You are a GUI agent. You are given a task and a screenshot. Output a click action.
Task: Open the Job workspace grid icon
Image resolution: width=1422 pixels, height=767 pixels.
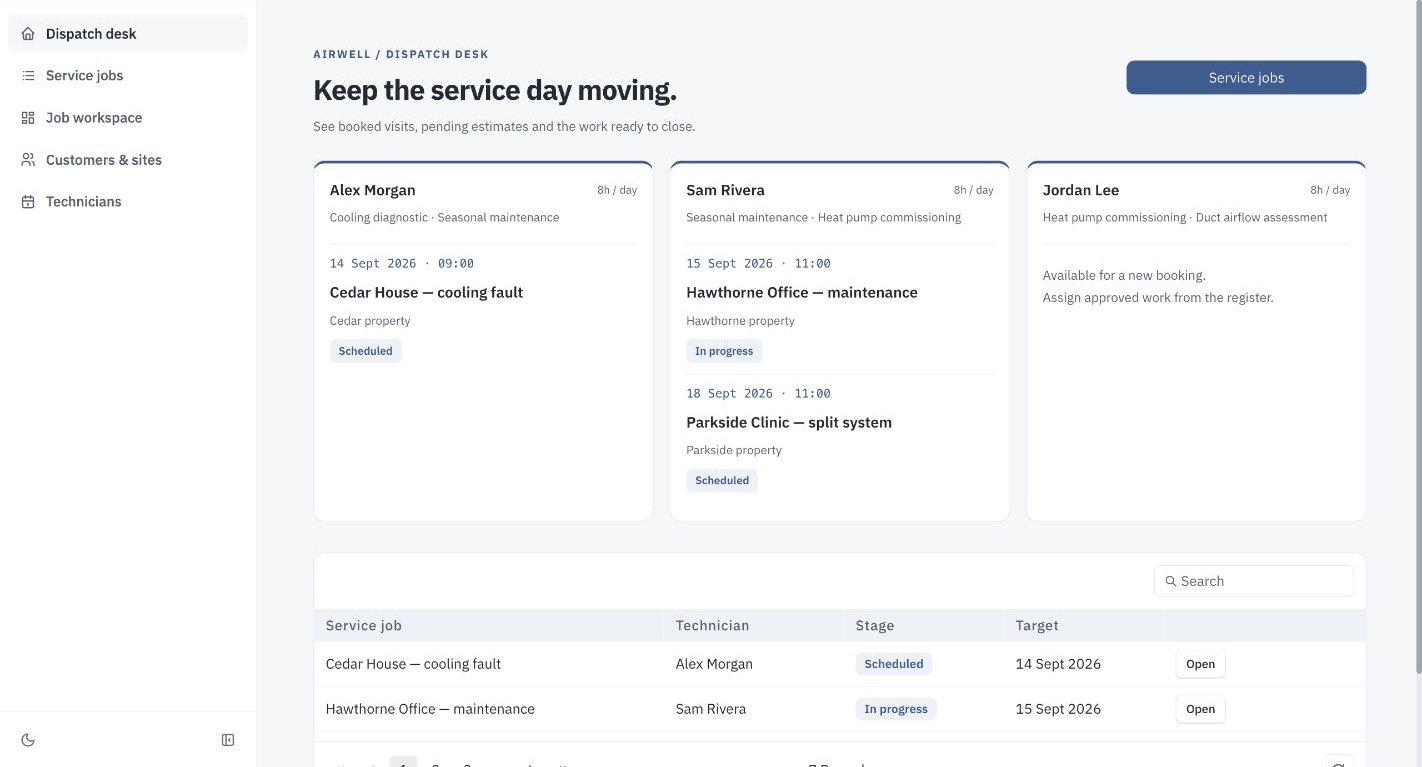click(x=28, y=118)
